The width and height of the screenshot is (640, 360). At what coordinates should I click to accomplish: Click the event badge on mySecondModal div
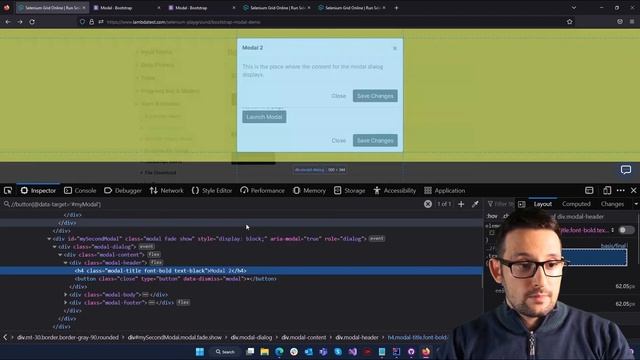377,238
